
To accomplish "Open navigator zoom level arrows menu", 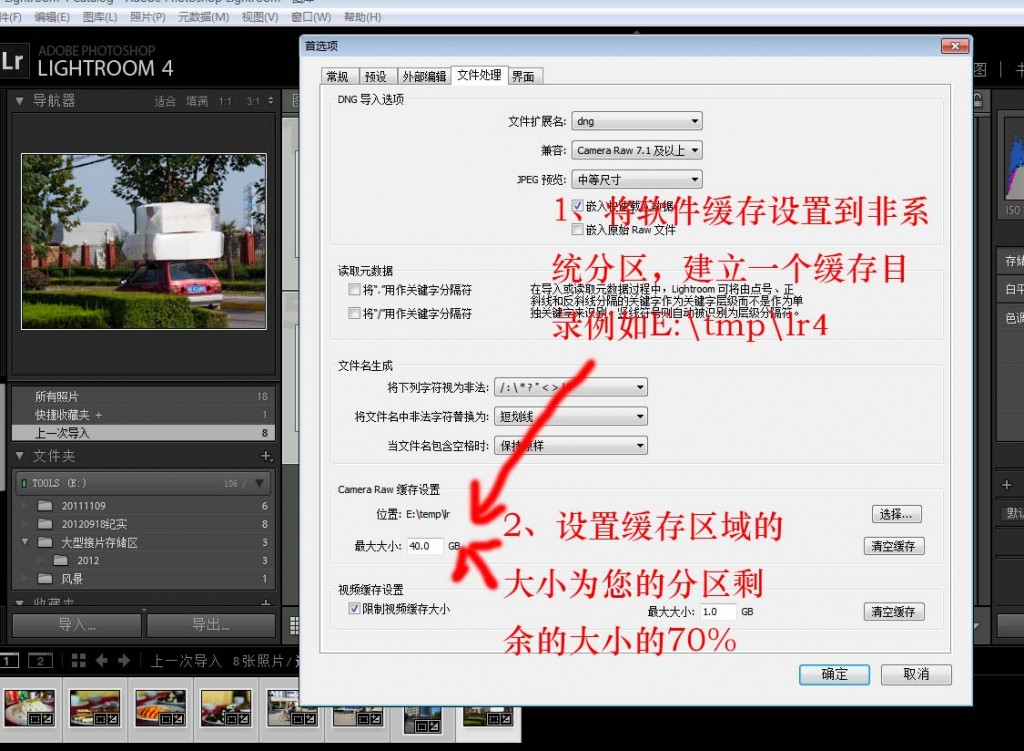I will [x=270, y=101].
